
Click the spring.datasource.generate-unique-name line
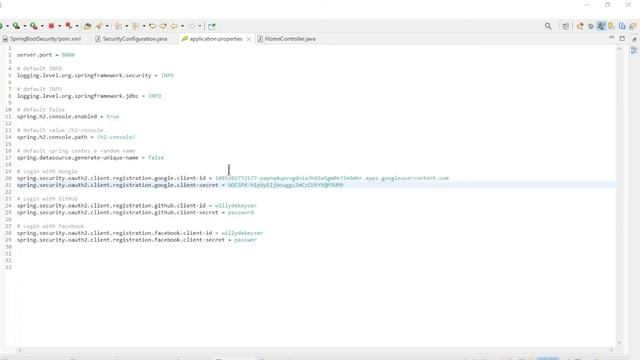click(90, 158)
